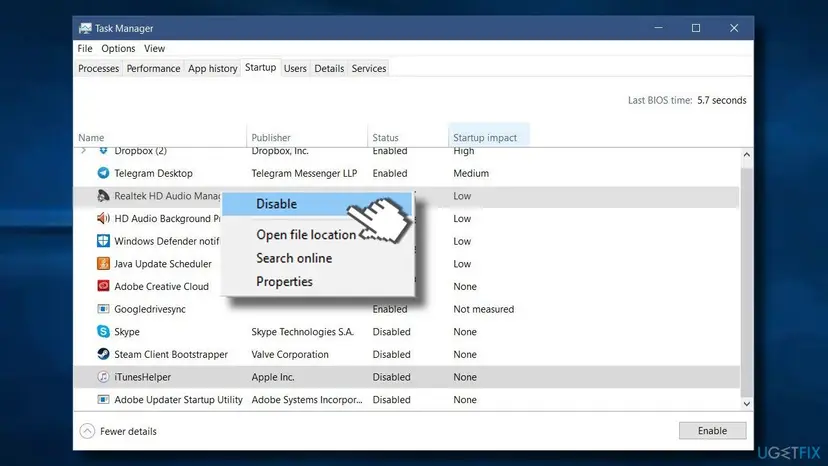The image size is (828, 466).
Task: Click the Windows Defender notification row name
Action: 167,241
